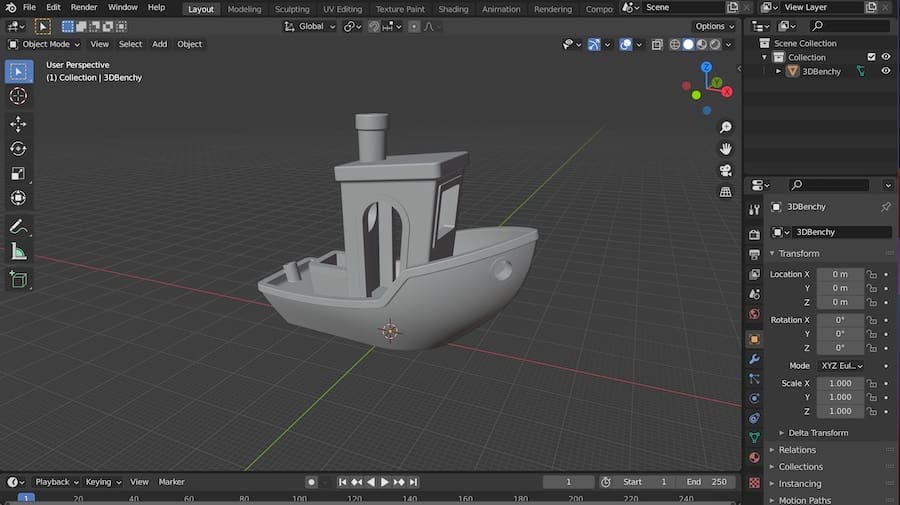Open the Options dropdown

point(715,26)
